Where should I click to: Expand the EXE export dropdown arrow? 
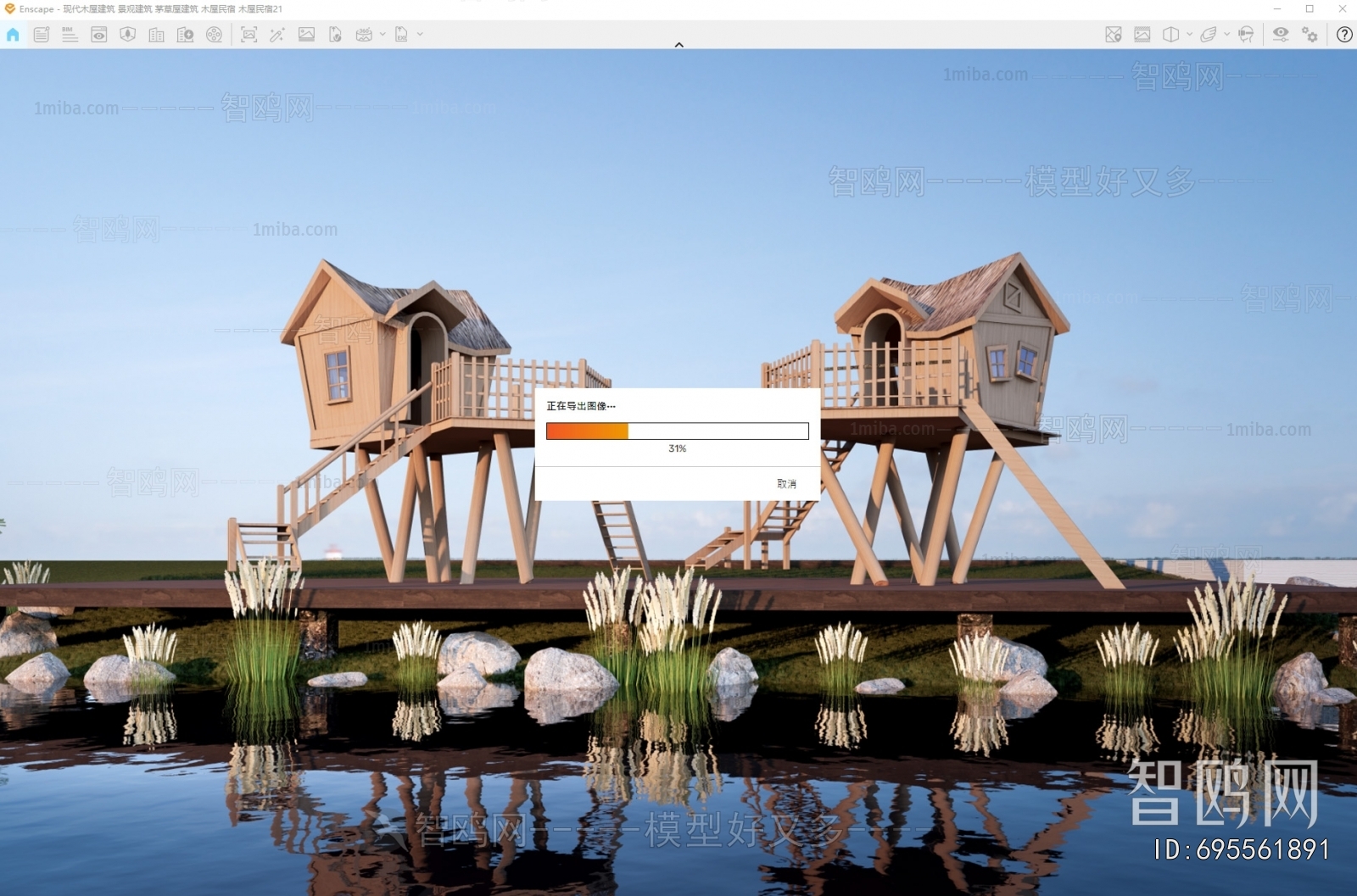point(420,35)
